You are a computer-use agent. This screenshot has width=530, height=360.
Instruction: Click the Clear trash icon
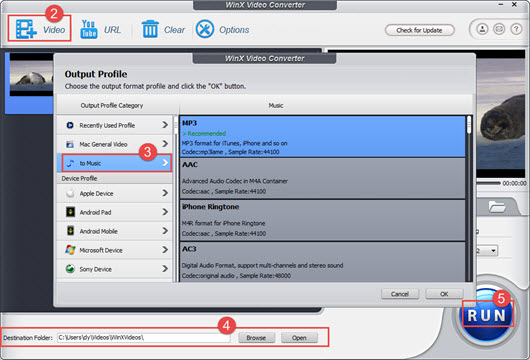tap(150, 29)
